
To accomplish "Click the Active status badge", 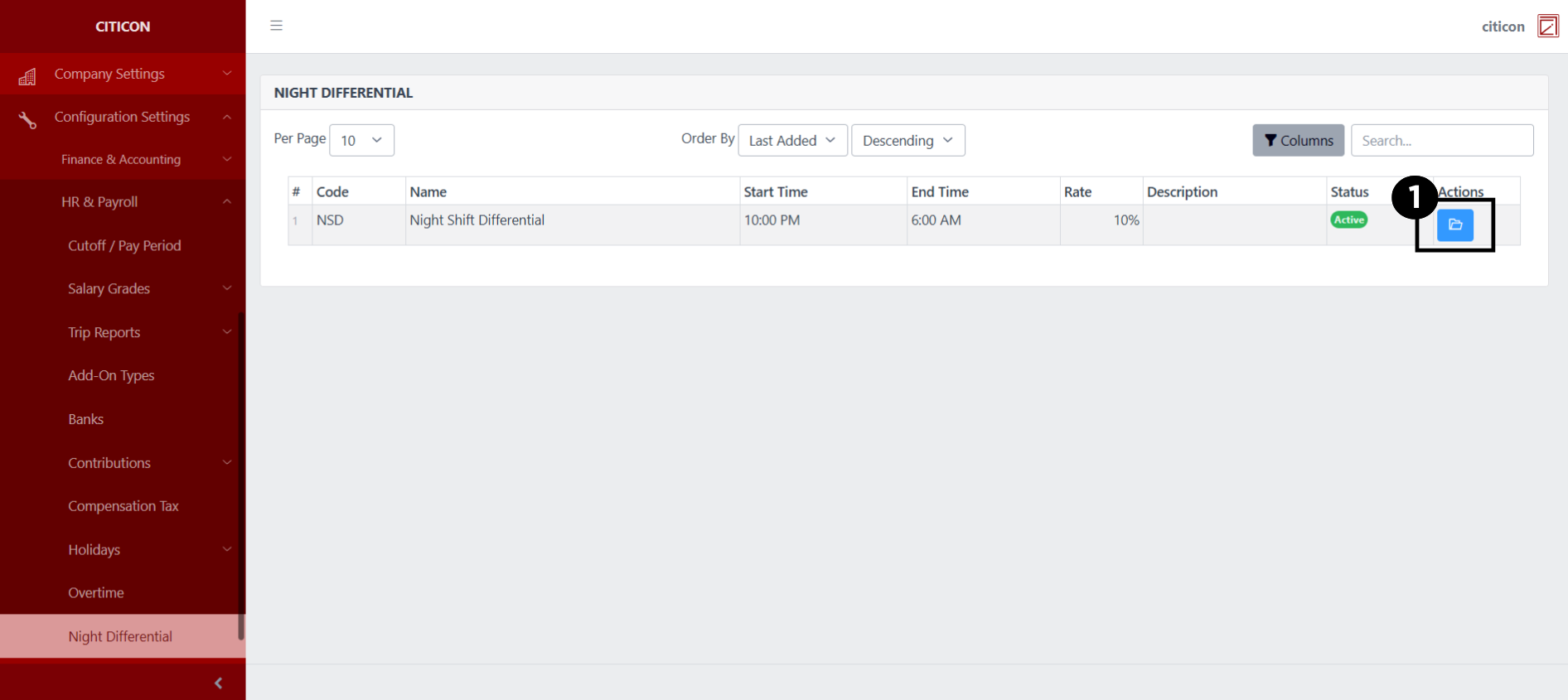I will (x=1348, y=220).
